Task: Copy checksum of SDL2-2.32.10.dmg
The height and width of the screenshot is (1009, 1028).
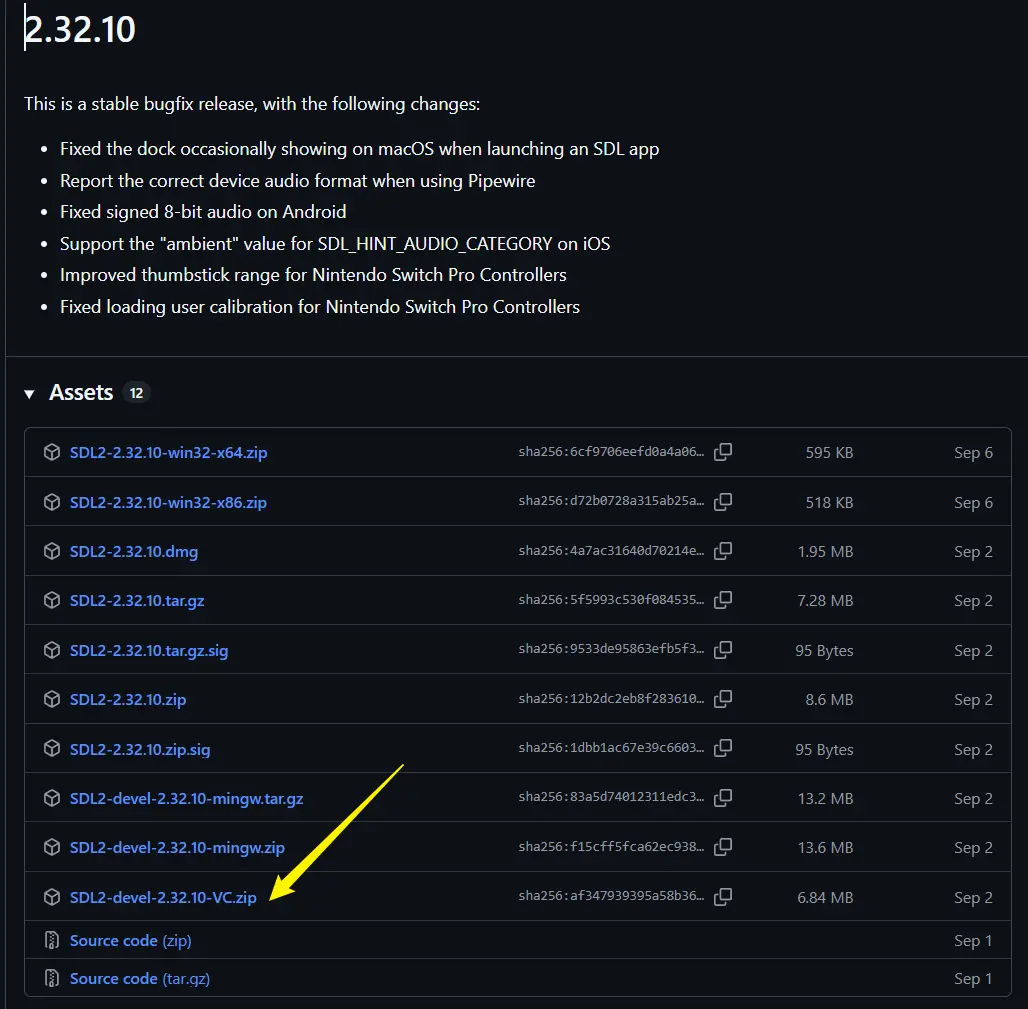Action: coord(723,551)
